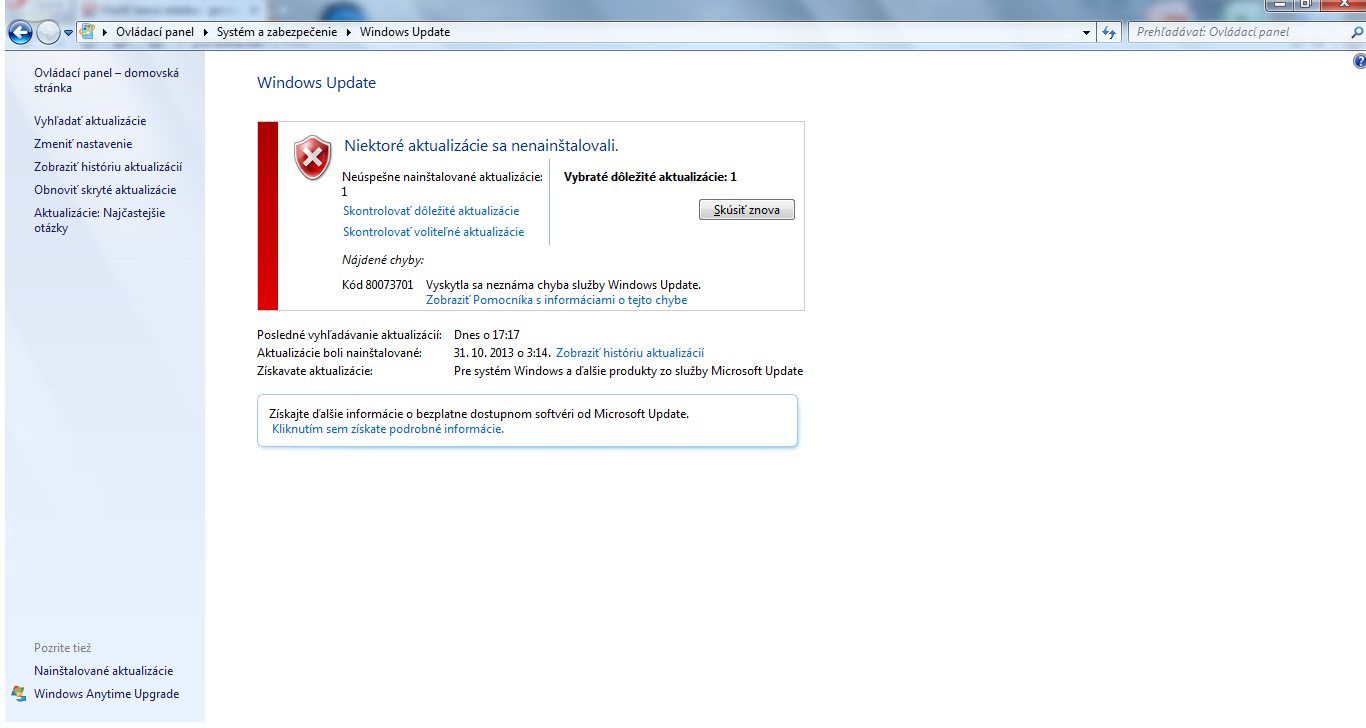Click the Neúspešne nainštalované aktualizácie label

click(442, 177)
